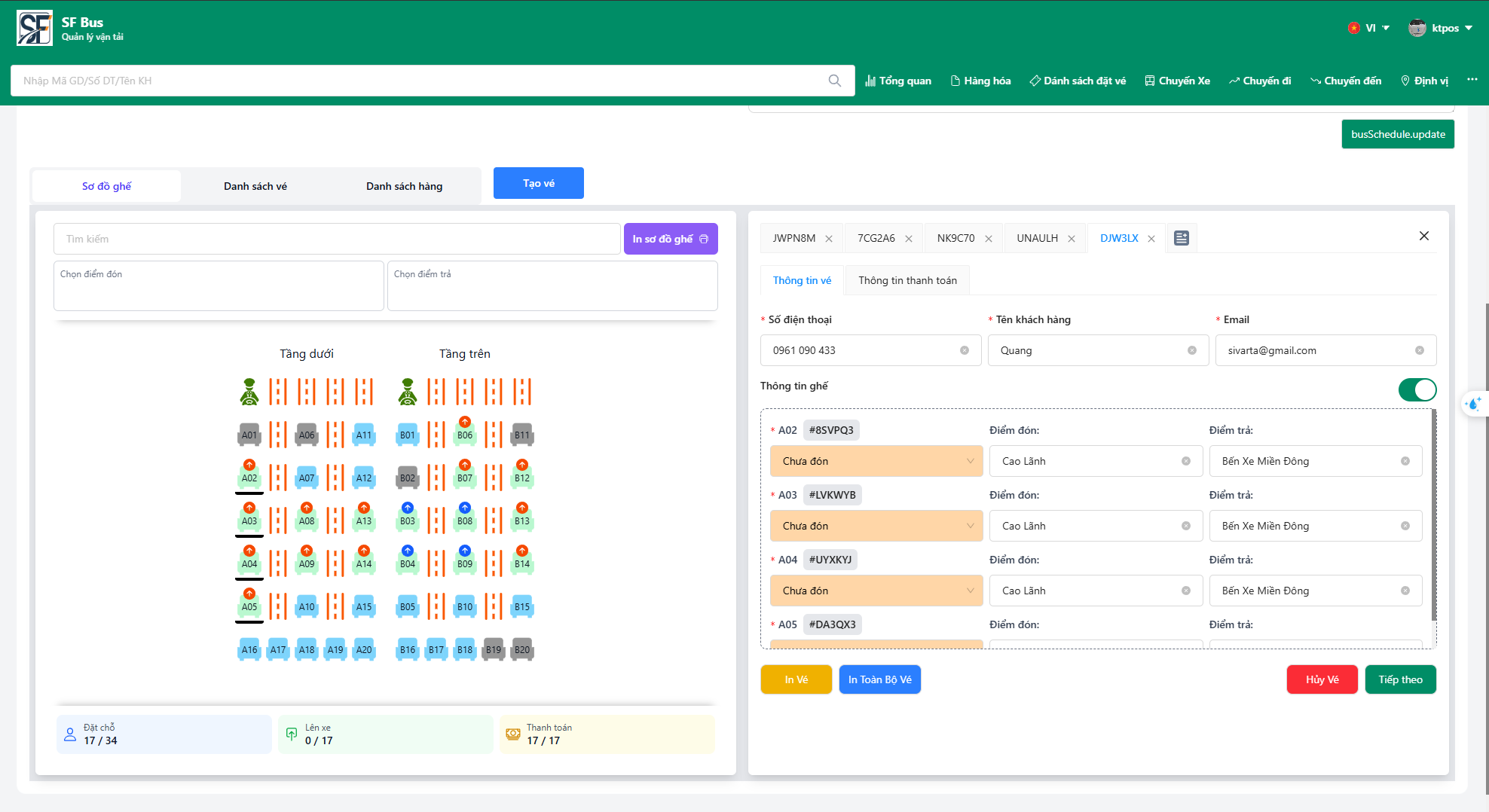Select seat B20 on the upper deck
Image resolution: width=1489 pixels, height=812 pixels.
[x=522, y=649]
